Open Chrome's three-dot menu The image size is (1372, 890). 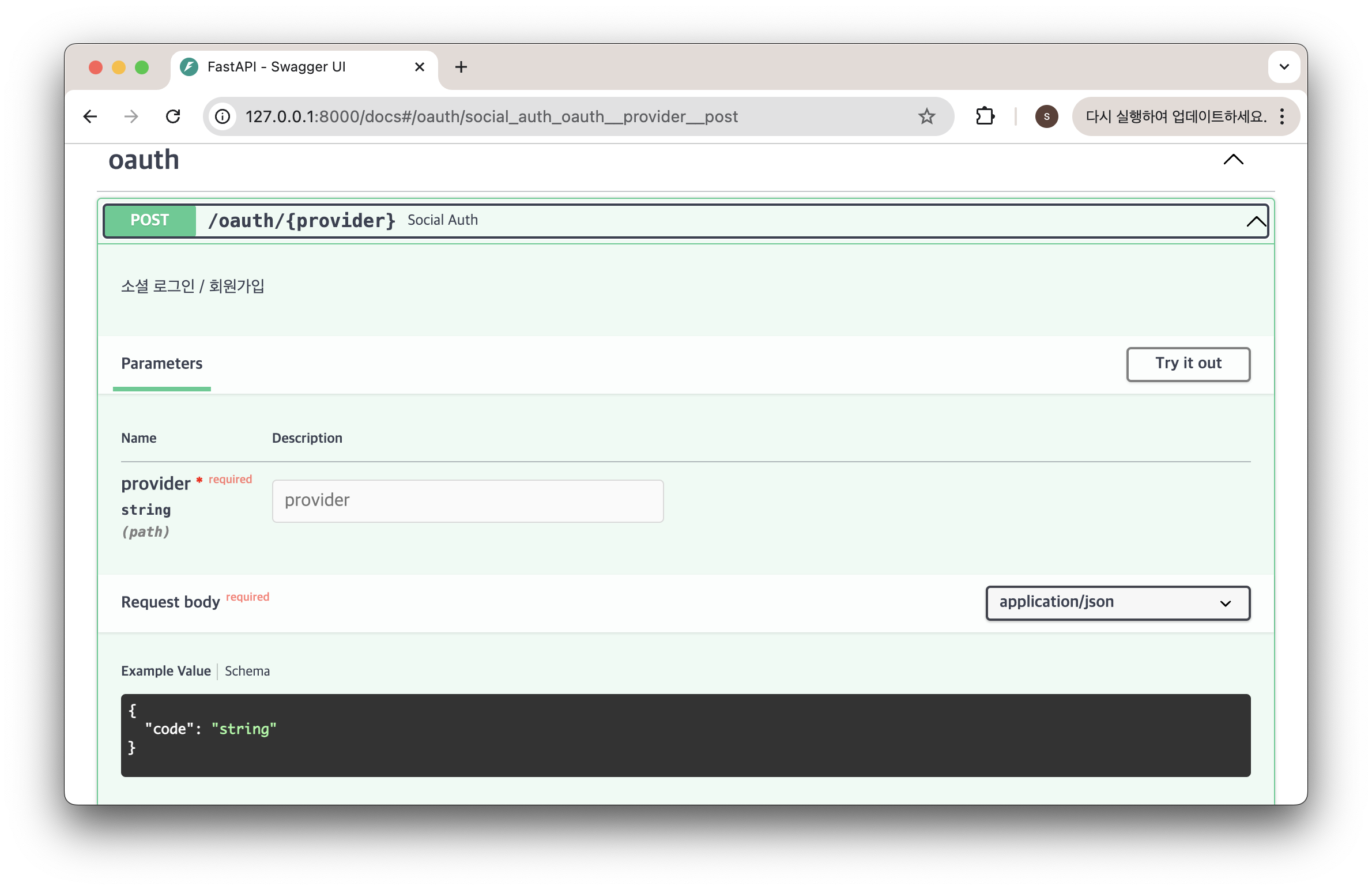point(1282,116)
